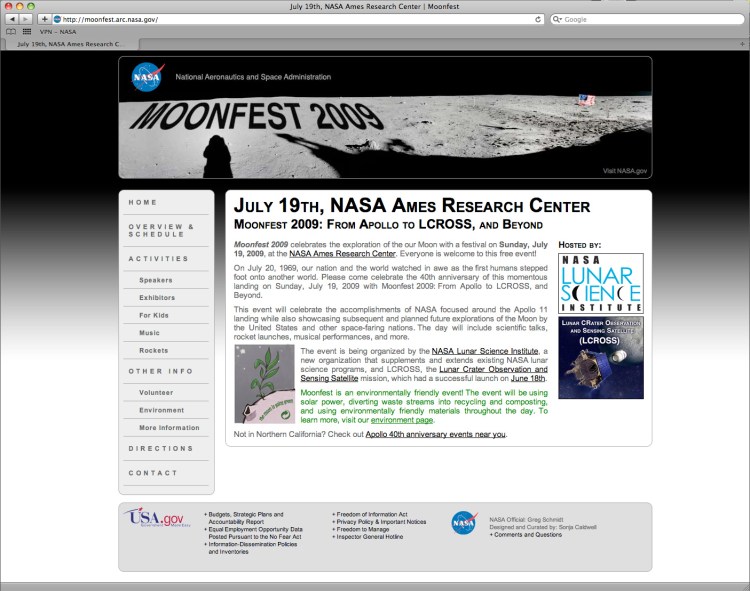Go to the Exhibitors page

coord(157,297)
